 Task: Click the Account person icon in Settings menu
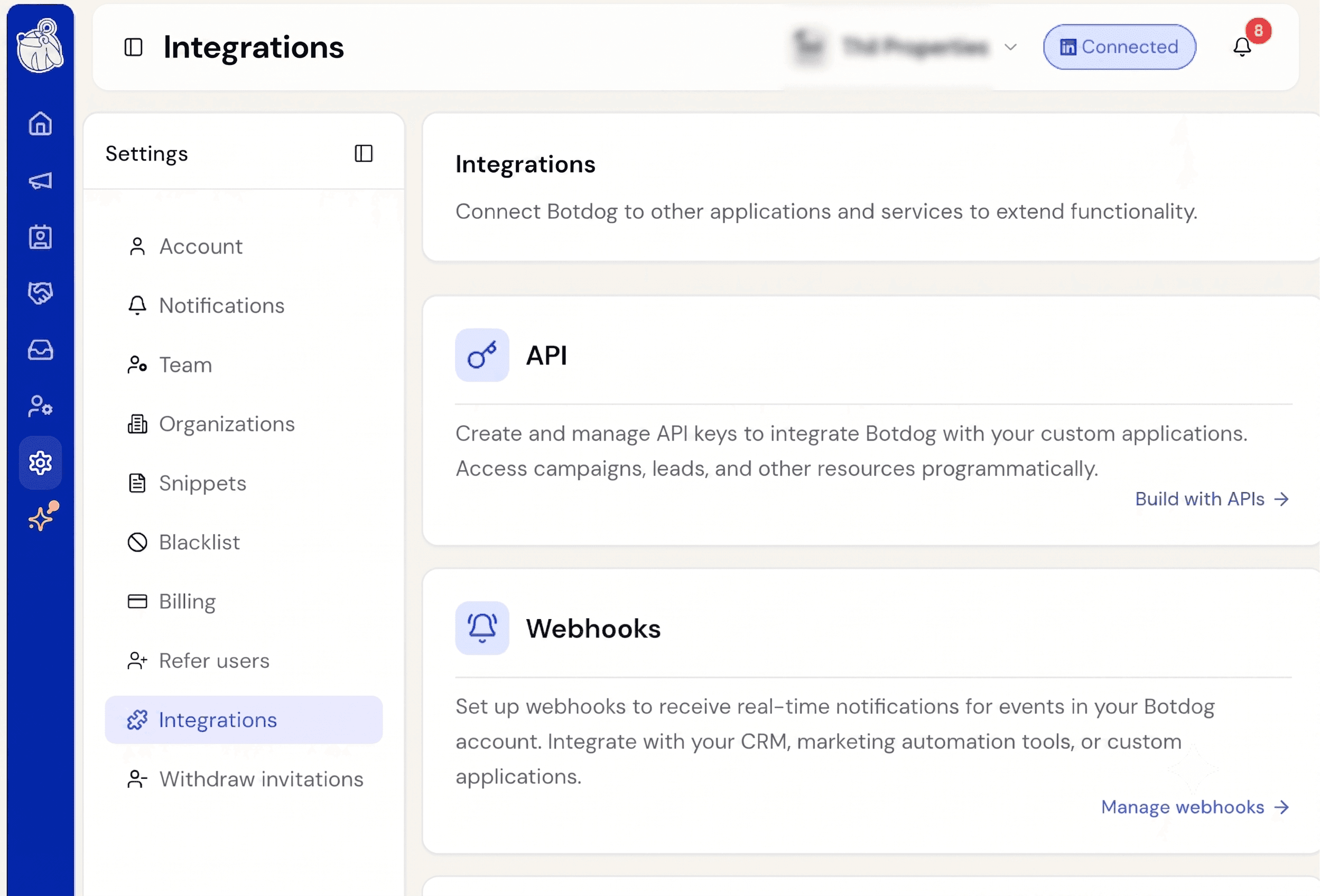[x=137, y=246]
